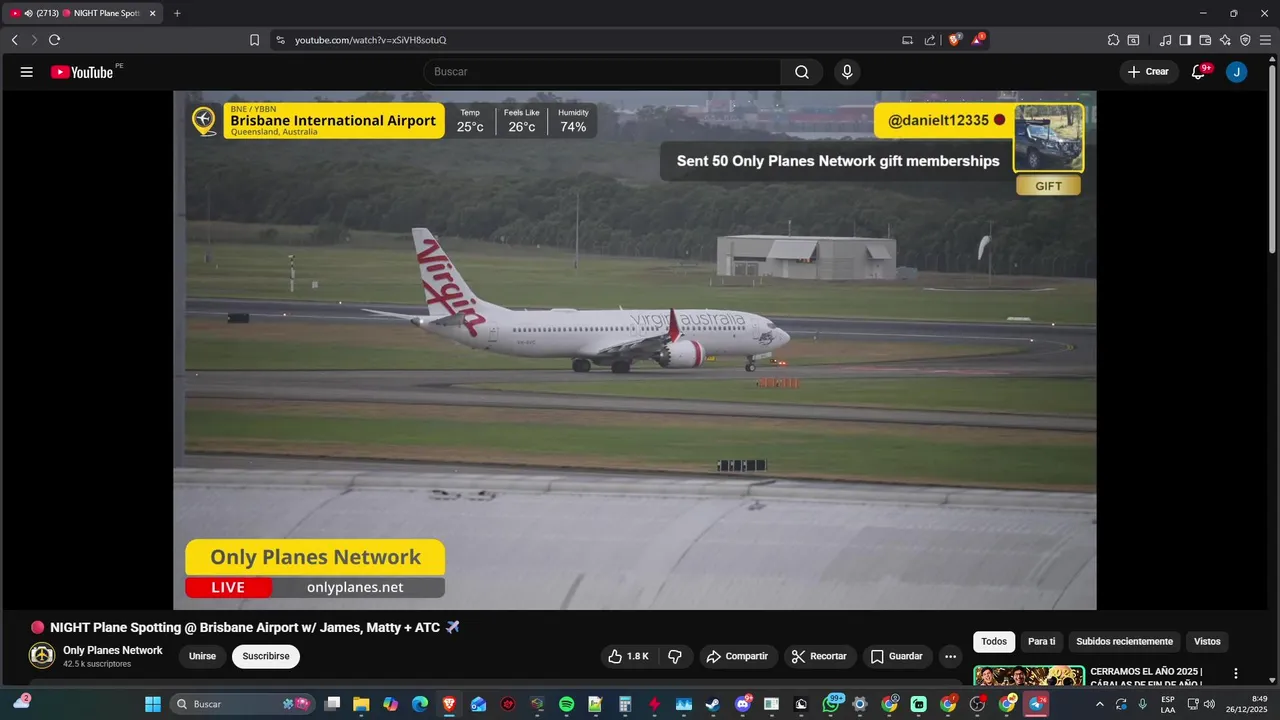Open YouTube notifications bell
The height and width of the screenshot is (720, 1280).
1199,72
